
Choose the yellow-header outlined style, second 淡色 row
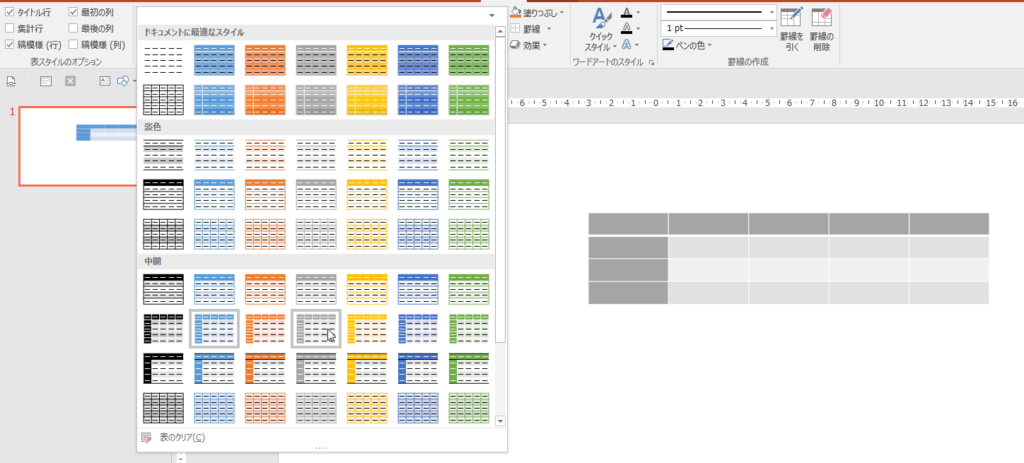pyautogui.click(x=367, y=195)
